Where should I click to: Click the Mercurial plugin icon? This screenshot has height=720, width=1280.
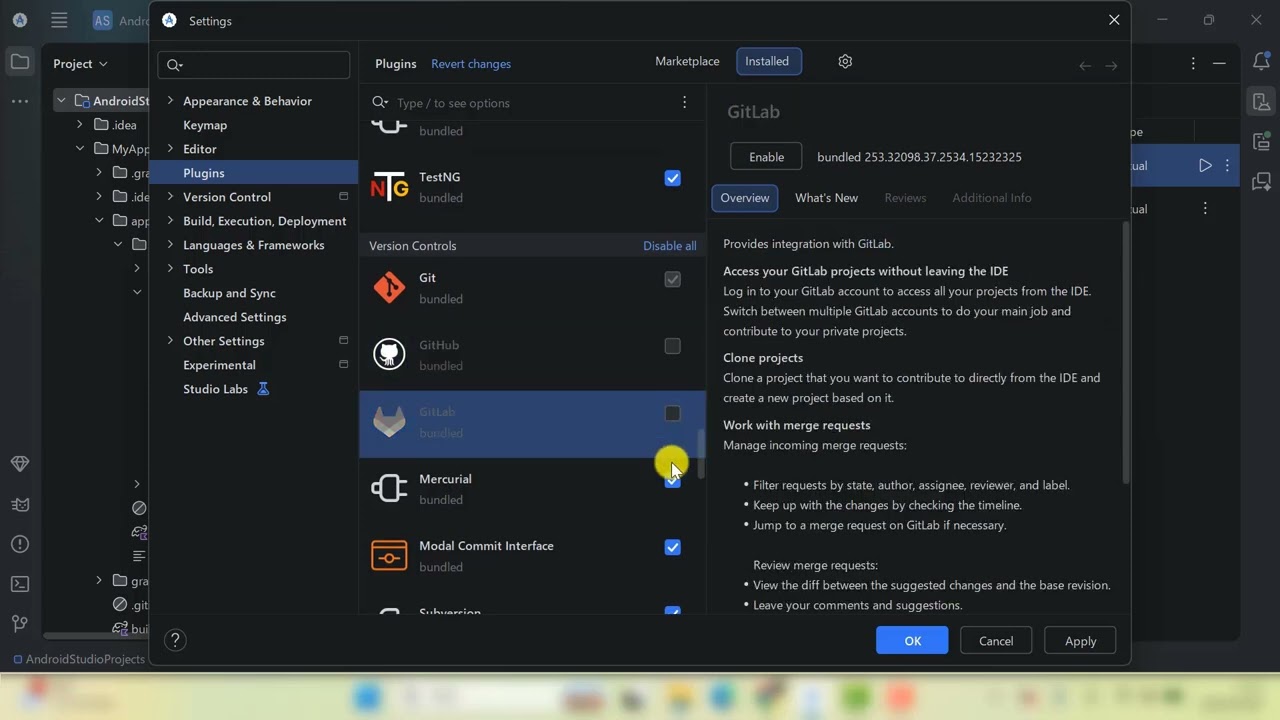click(x=389, y=489)
